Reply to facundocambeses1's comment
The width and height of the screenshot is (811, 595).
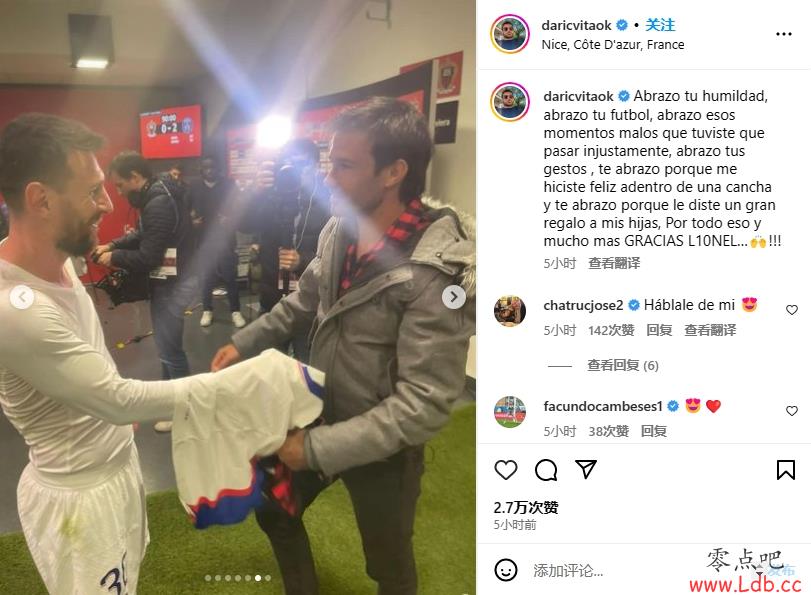point(653,431)
